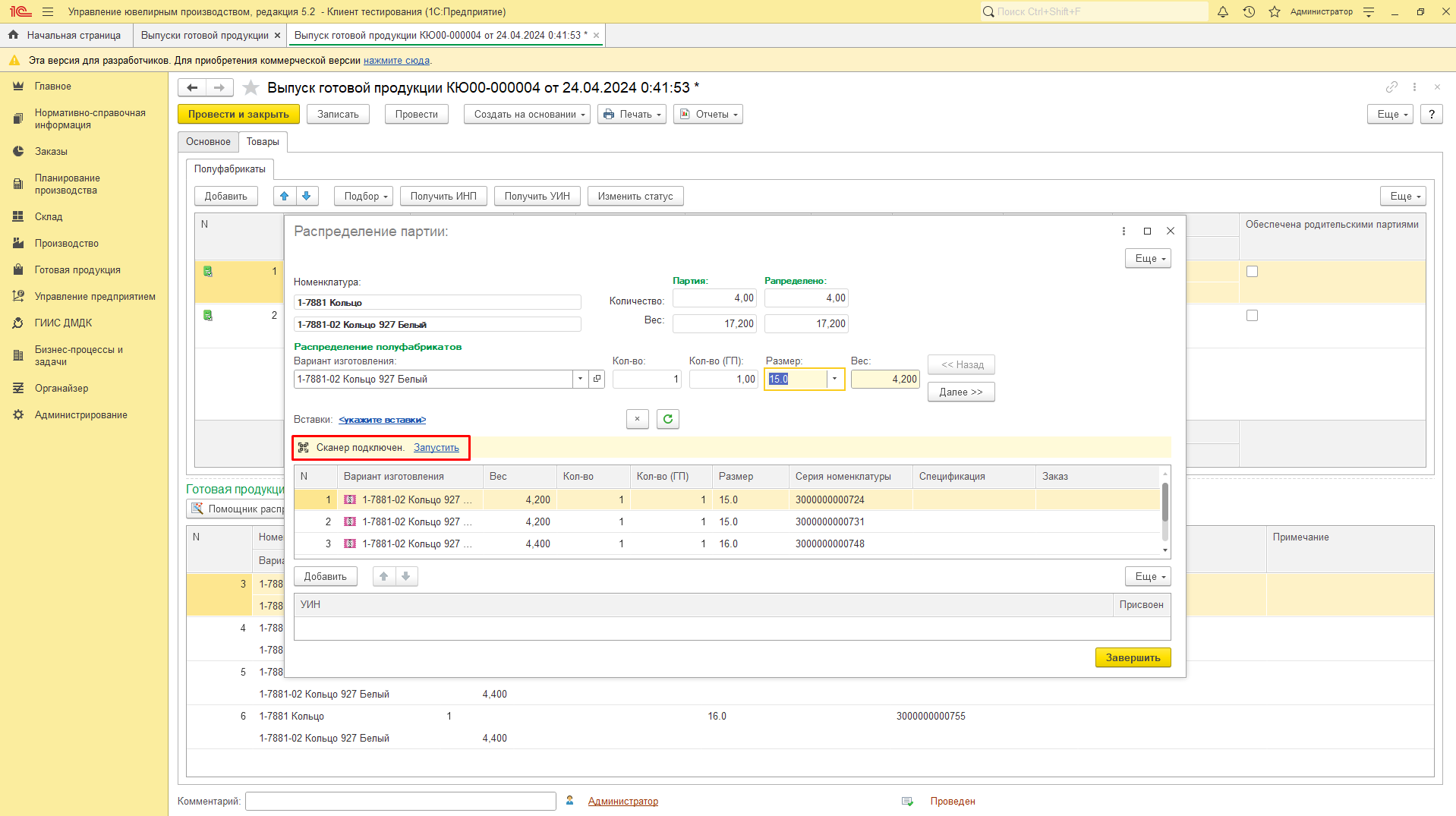
Task: Click the Главное sidebar icon
Action: 18,87
